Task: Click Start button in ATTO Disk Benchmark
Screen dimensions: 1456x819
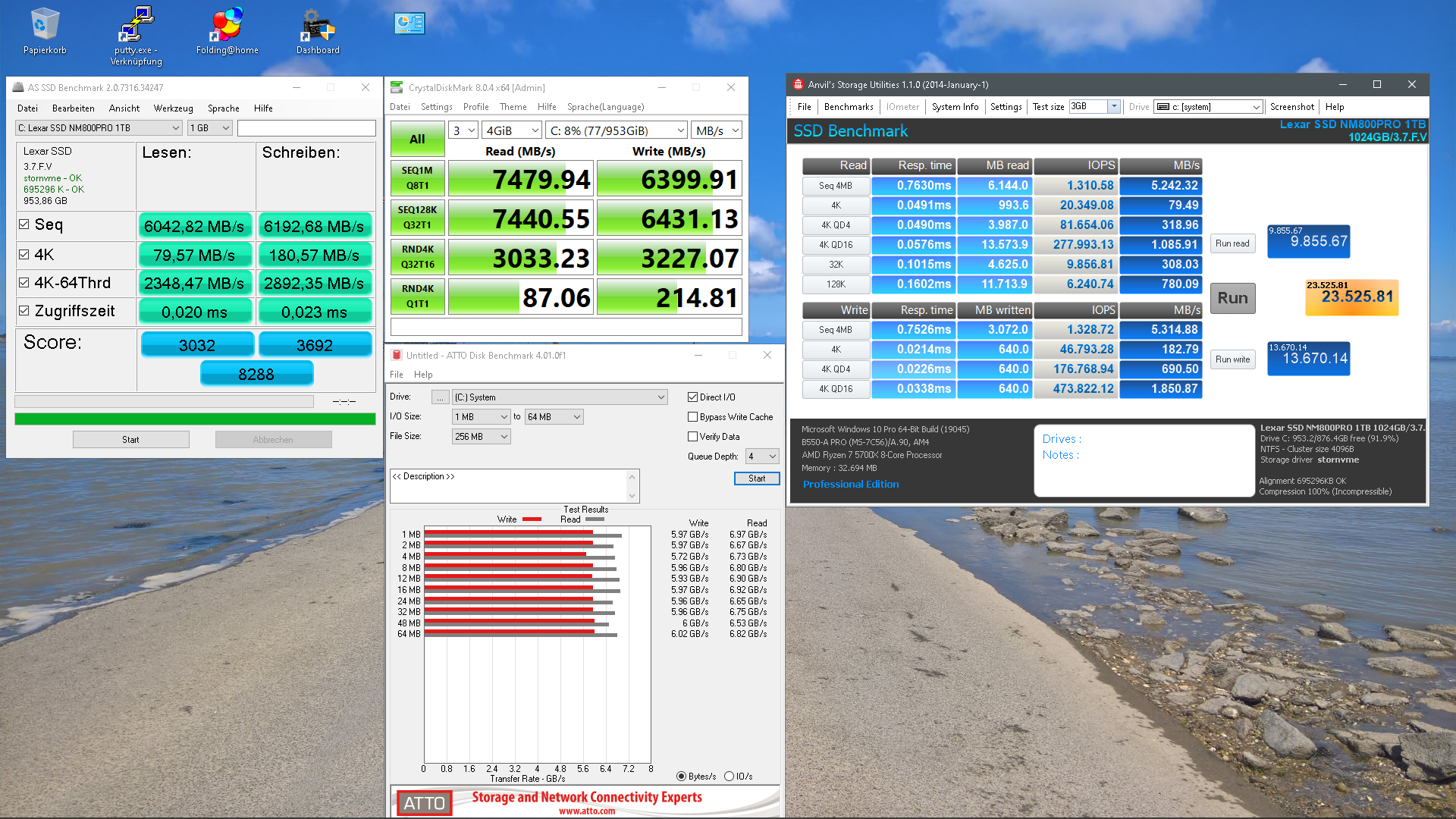Action: [x=756, y=479]
